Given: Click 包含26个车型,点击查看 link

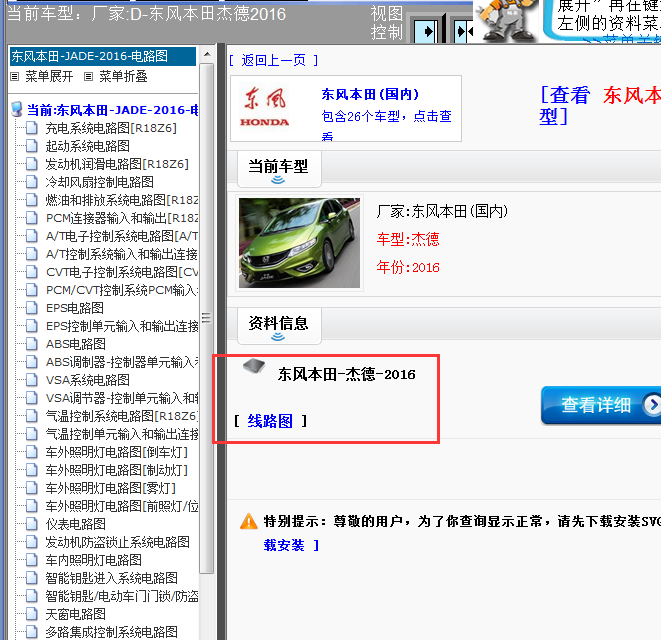Looking at the screenshot, I should click(387, 124).
